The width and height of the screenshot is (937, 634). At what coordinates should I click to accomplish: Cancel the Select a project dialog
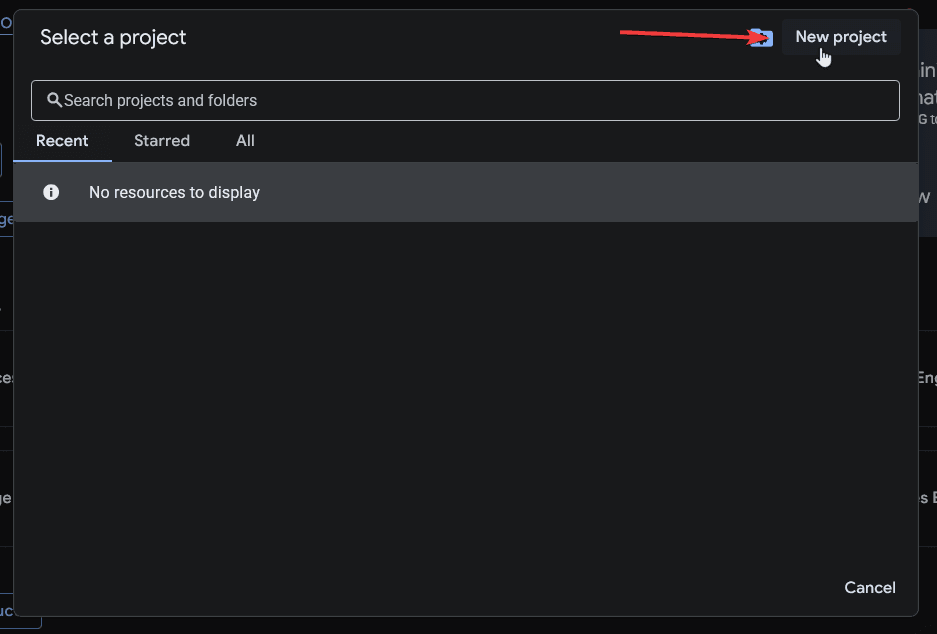click(870, 587)
